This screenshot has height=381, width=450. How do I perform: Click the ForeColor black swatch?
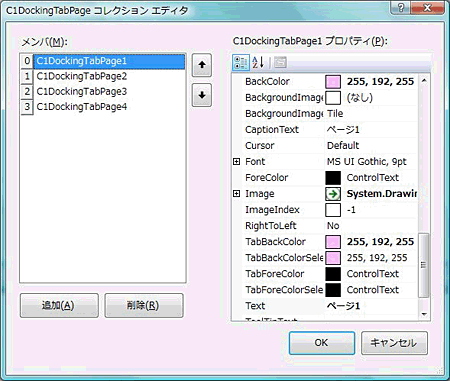point(333,178)
